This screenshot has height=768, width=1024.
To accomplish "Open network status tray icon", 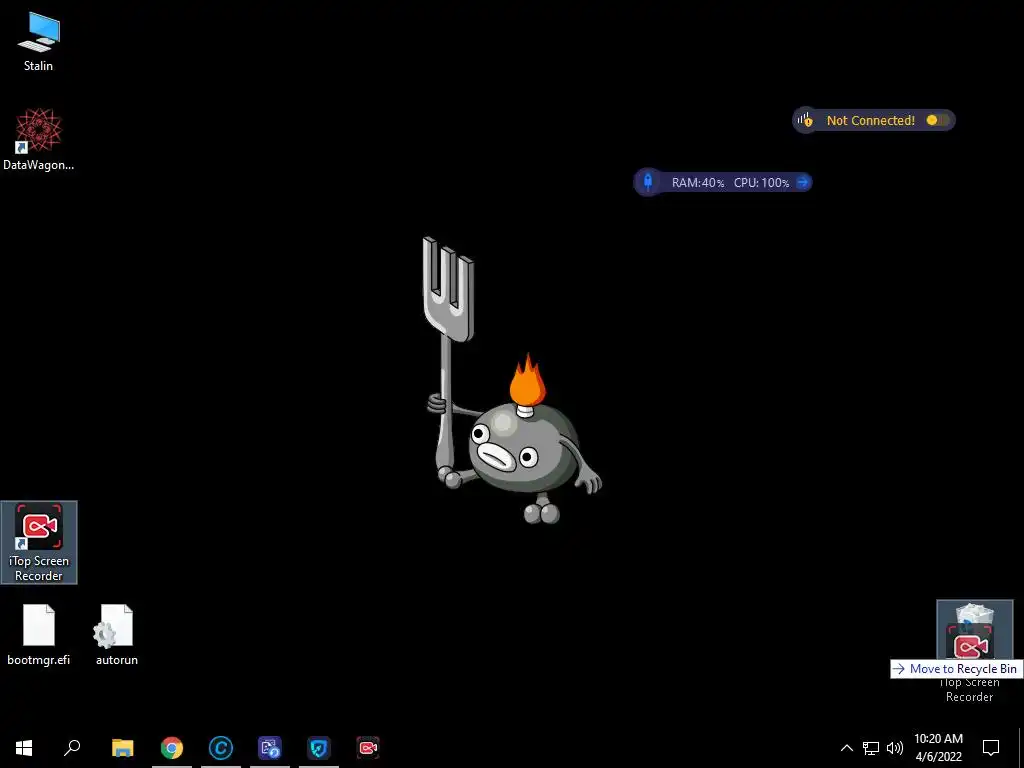I will pos(871,748).
